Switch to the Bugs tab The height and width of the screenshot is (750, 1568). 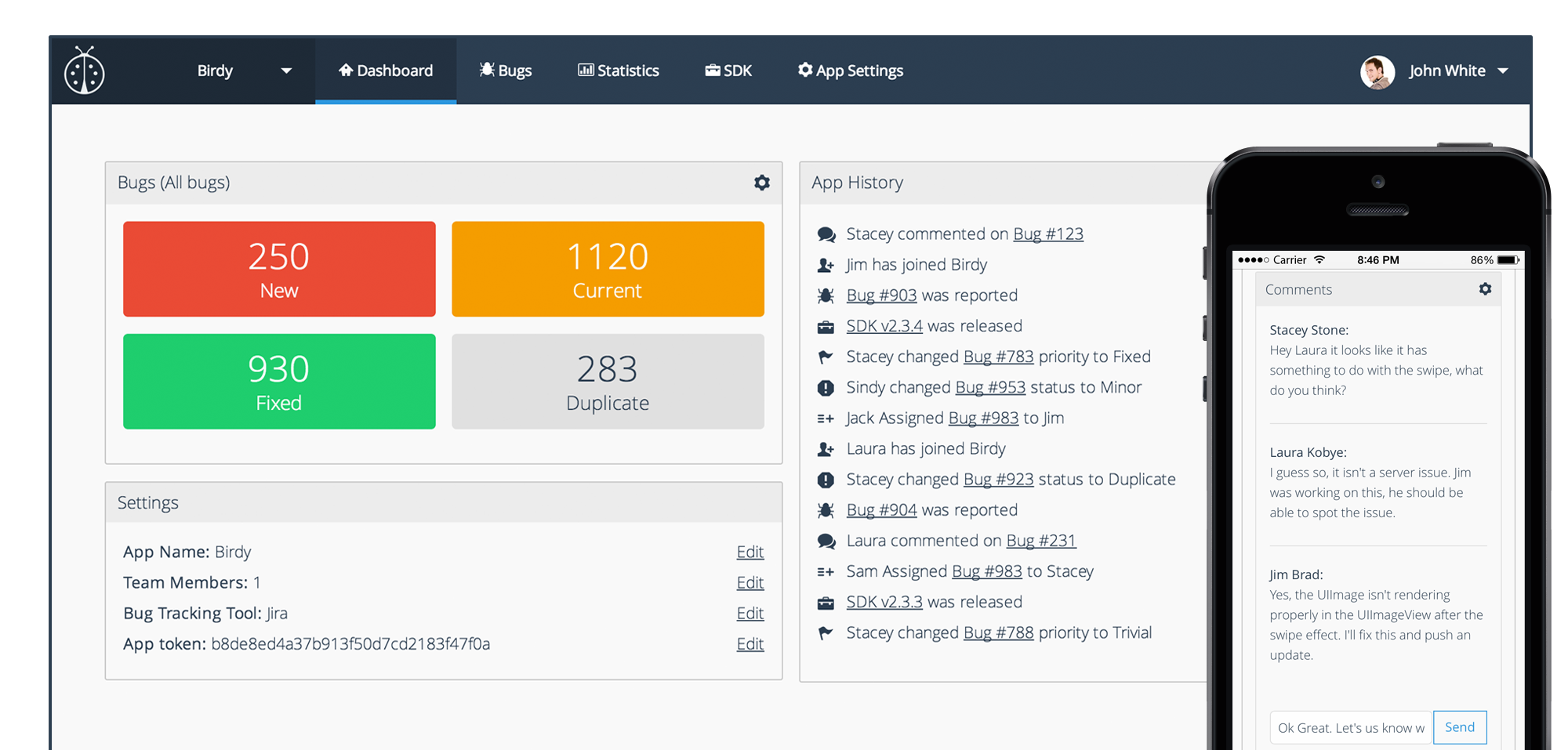coord(506,71)
